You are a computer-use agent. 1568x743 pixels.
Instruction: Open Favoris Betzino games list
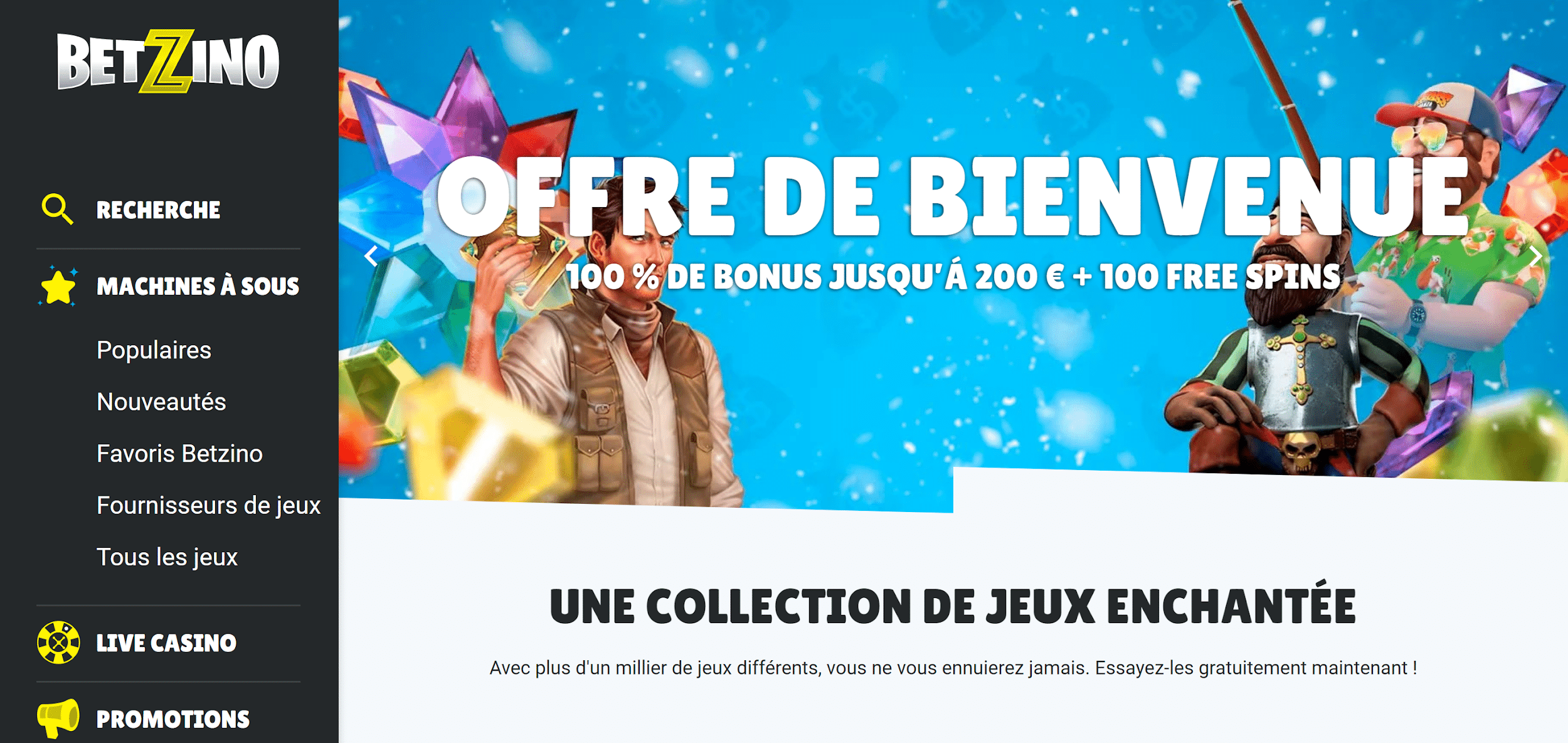(179, 454)
